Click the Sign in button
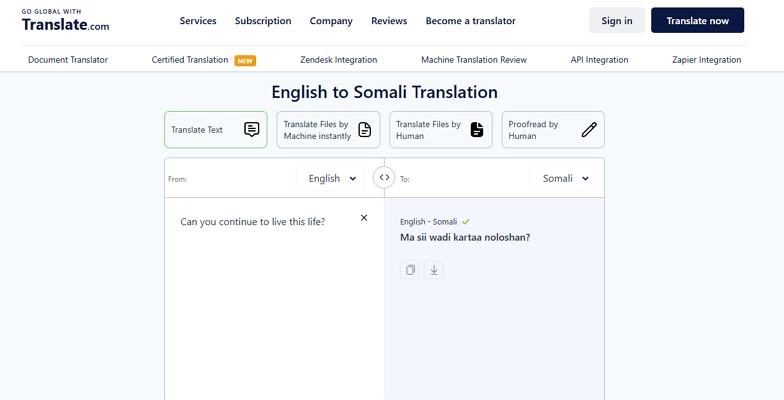 point(616,20)
